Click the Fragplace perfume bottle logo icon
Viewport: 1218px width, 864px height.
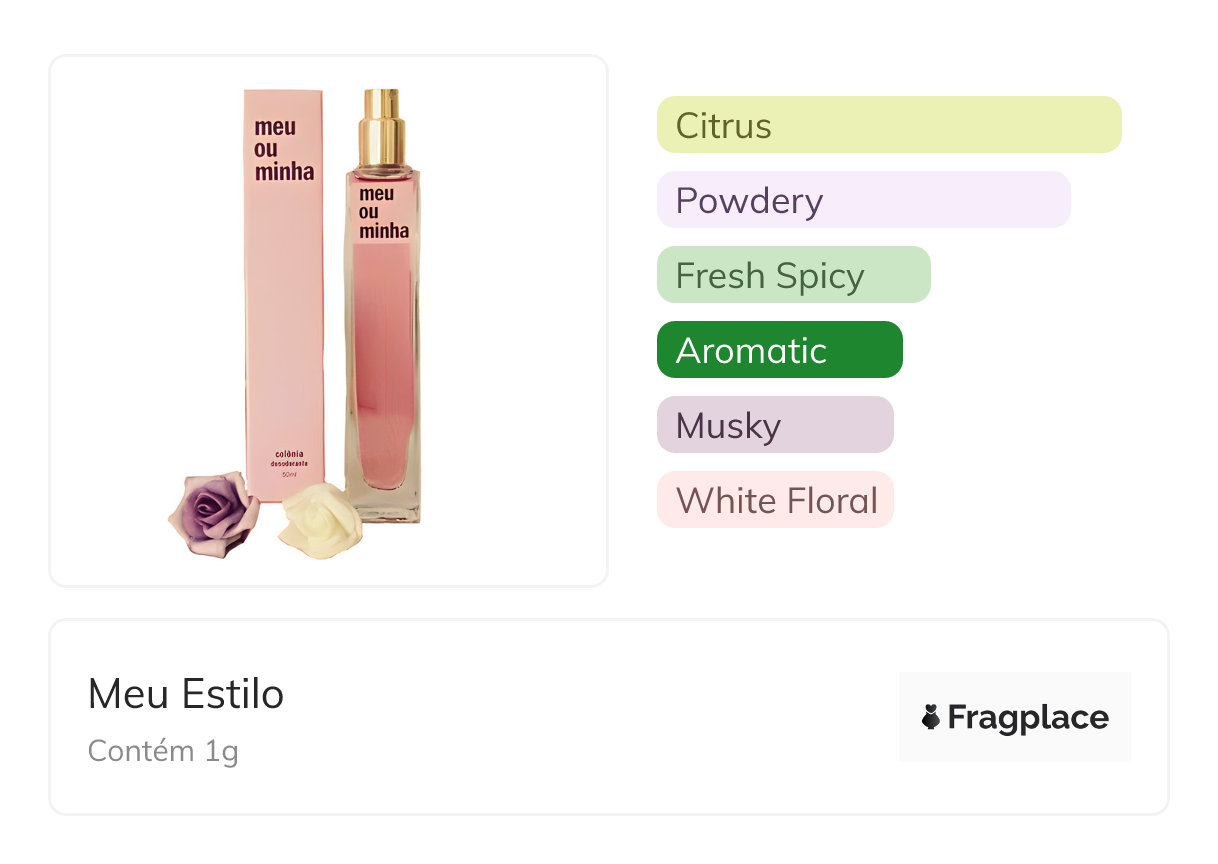(931, 717)
